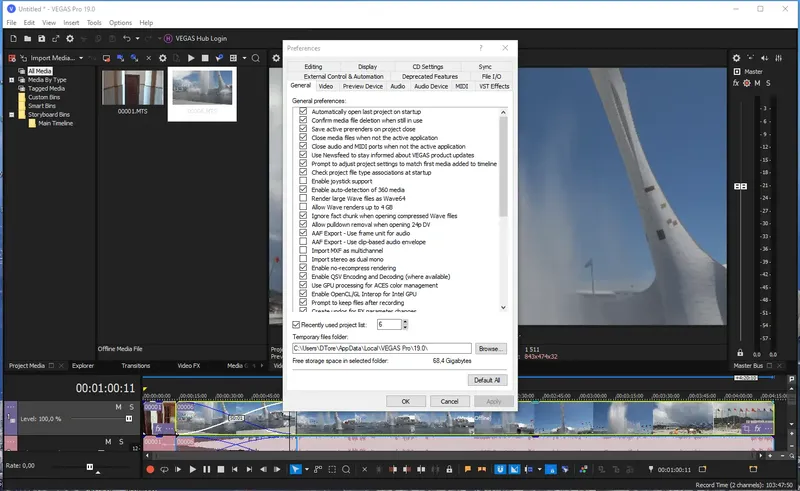Switch to the Video preferences tab
Viewport: 800px width, 491px height.
pos(326,86)
